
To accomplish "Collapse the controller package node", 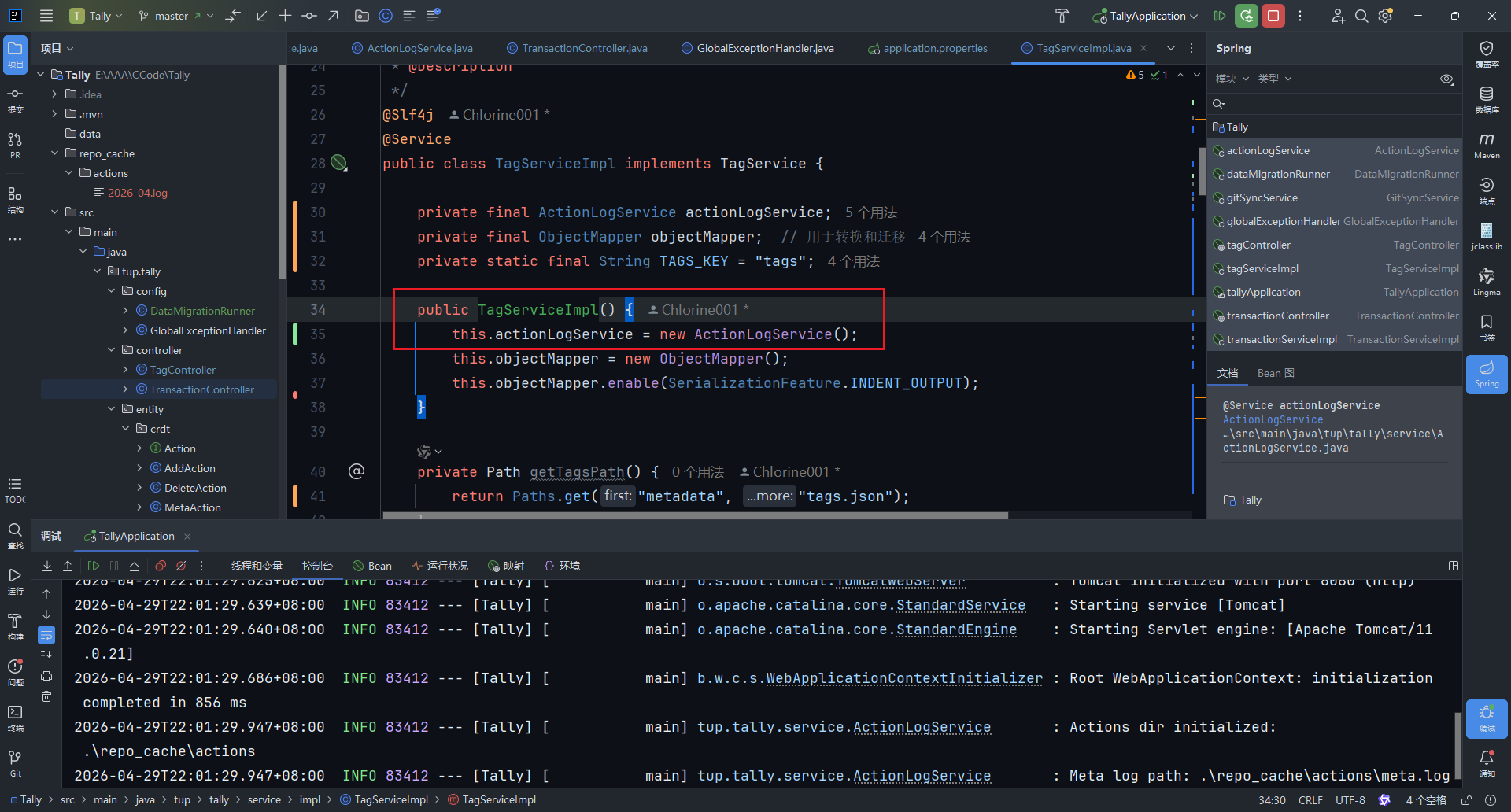I will [112, 350].
